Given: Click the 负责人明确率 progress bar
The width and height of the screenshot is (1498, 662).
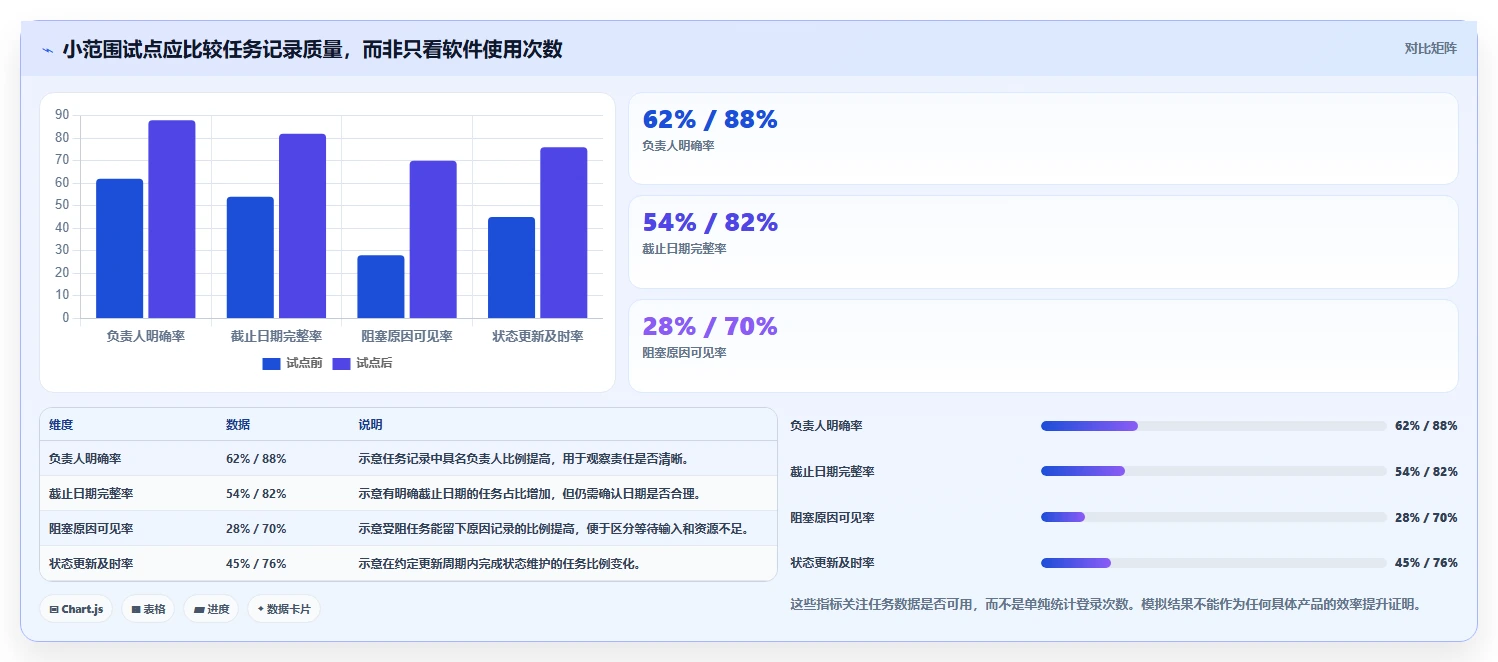Looking at the screenshot, I should pos(1214,426).
